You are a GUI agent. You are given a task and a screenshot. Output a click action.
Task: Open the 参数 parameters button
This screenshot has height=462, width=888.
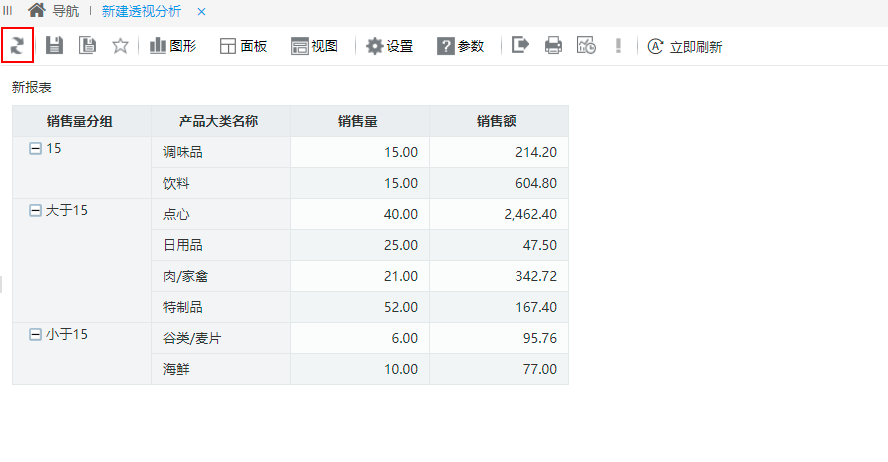460,46
